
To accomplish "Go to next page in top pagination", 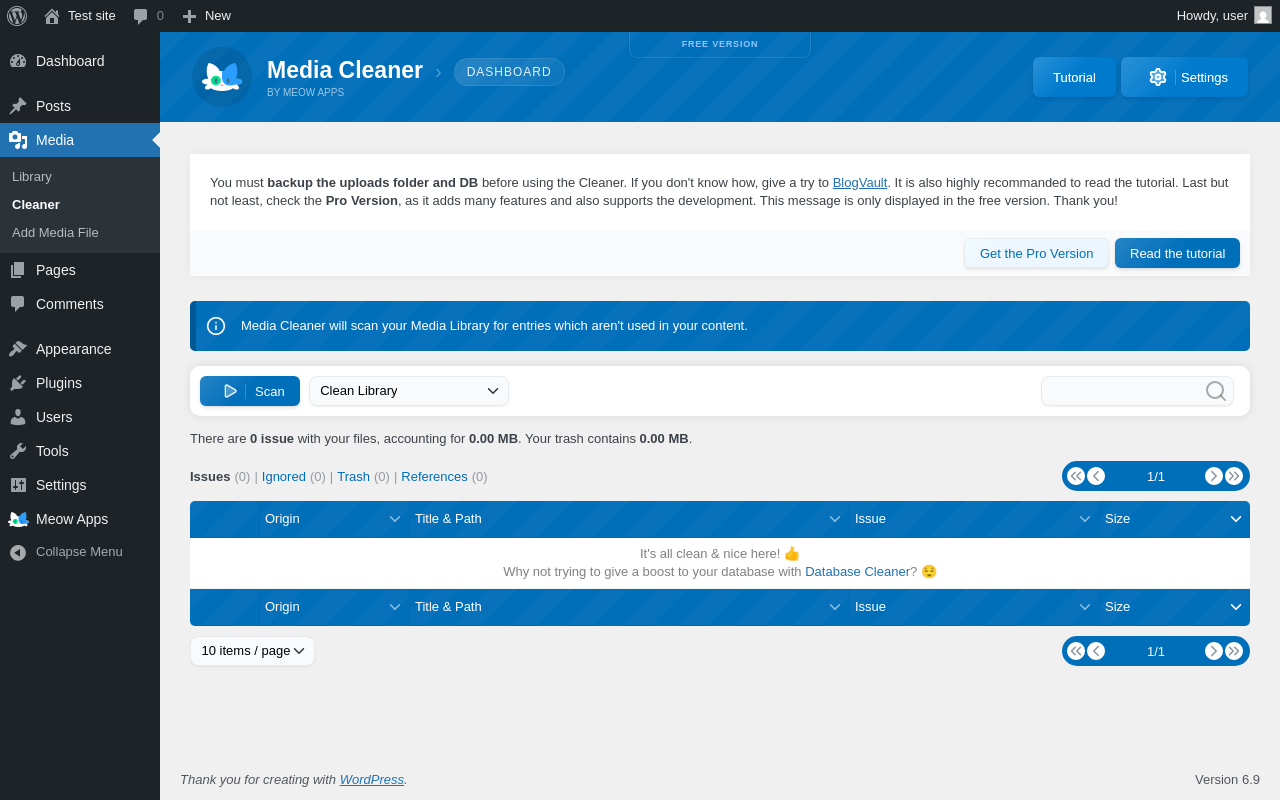I will coord(1214,476).
